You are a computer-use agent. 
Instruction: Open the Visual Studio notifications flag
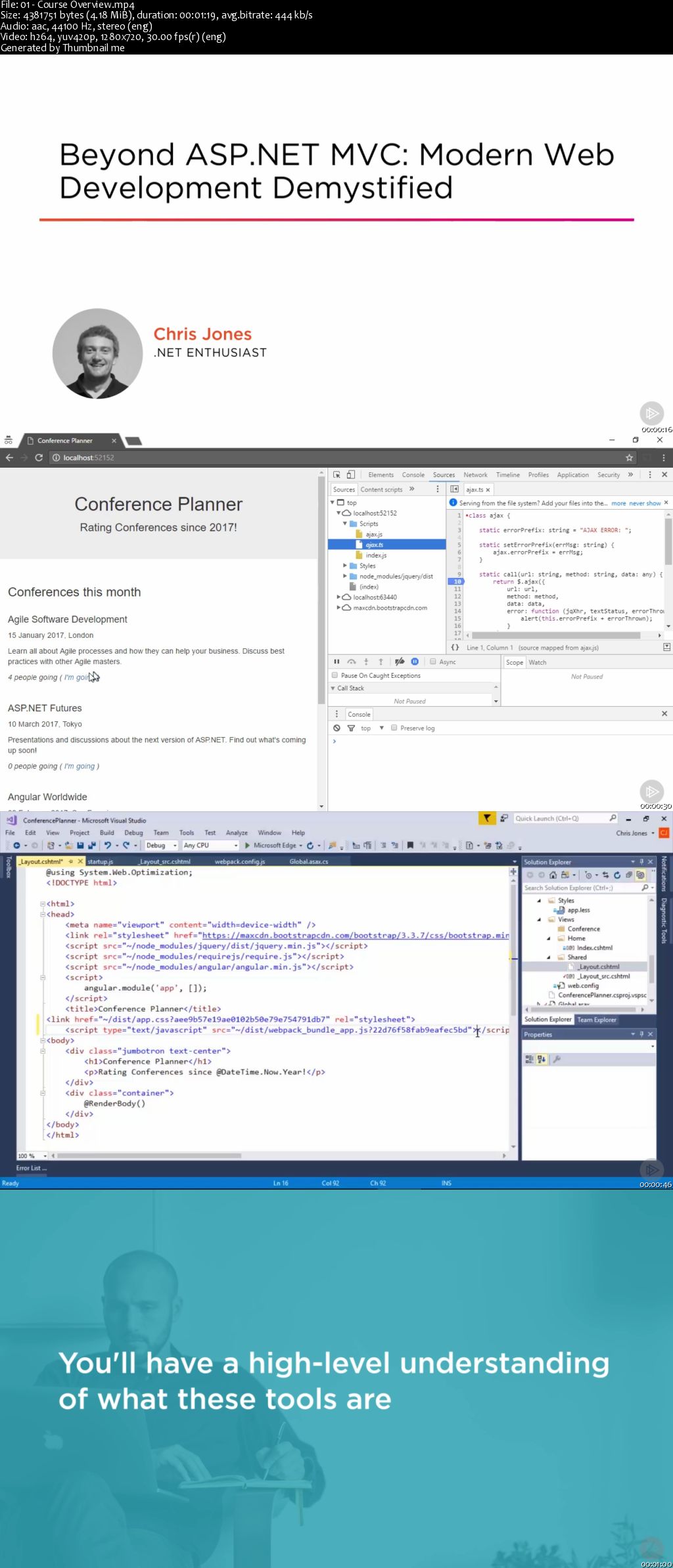click(x=486, y=818)
